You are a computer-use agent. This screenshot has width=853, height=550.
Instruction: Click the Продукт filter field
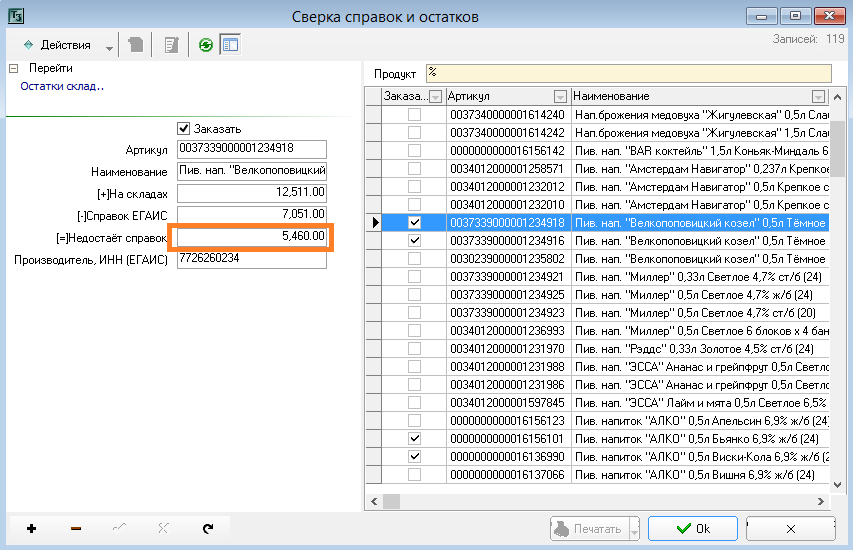tap(629, 73)
